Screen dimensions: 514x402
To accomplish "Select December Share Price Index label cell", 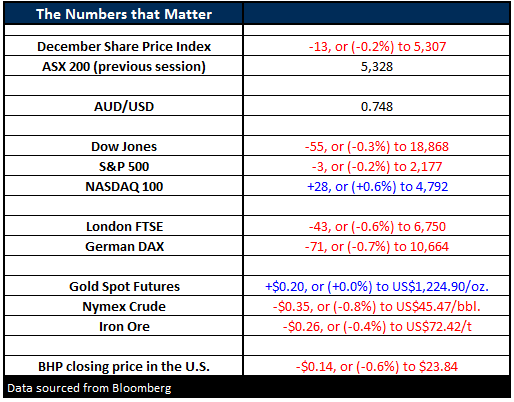I will click(124, 46).
